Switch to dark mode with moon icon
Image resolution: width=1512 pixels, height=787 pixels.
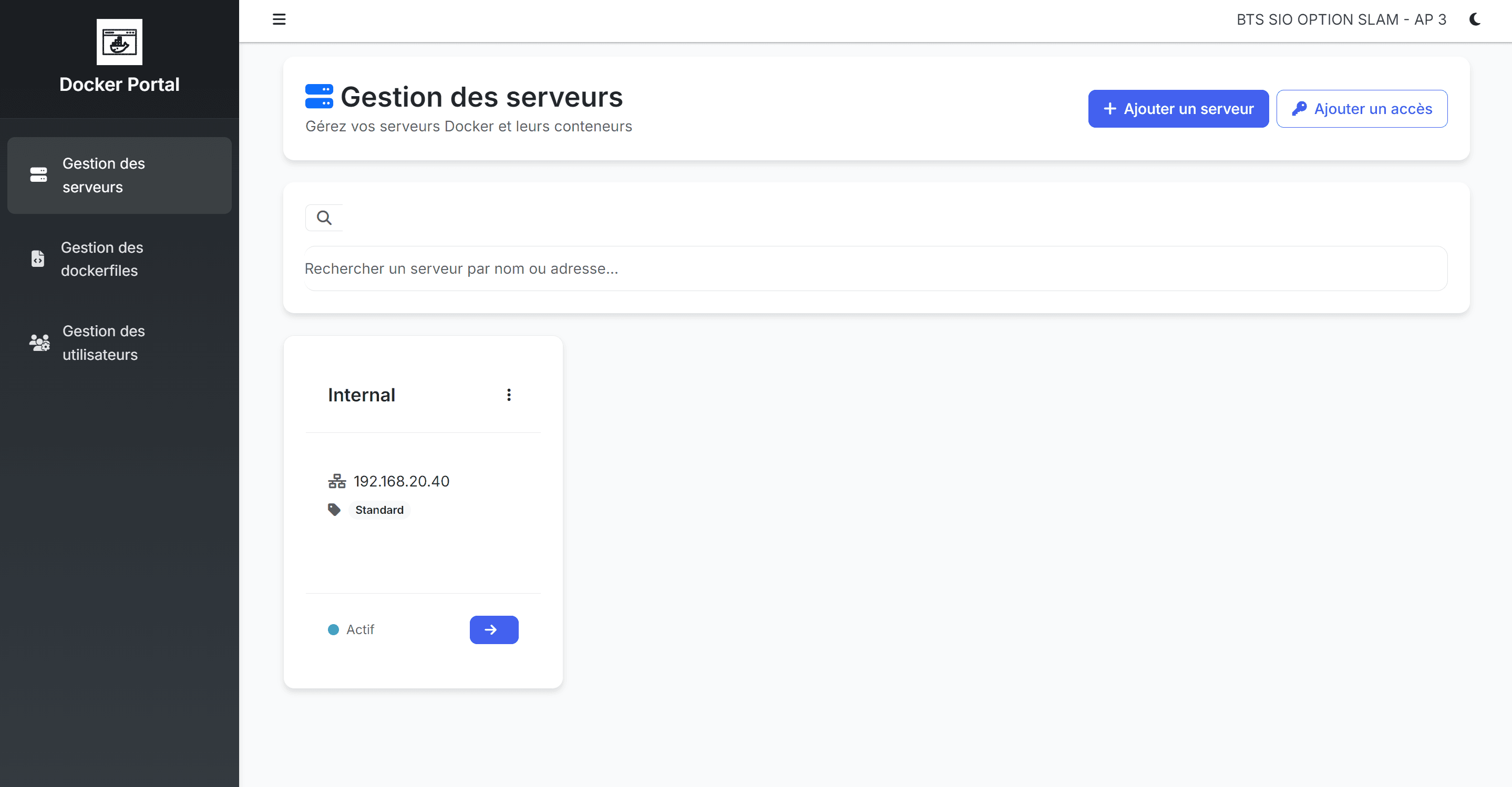[x=1475, y=19]
